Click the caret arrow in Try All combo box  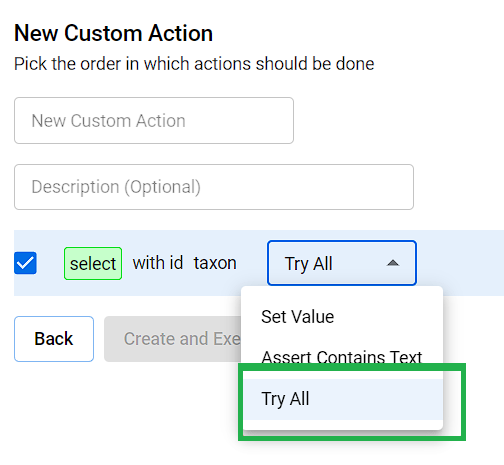393,263
